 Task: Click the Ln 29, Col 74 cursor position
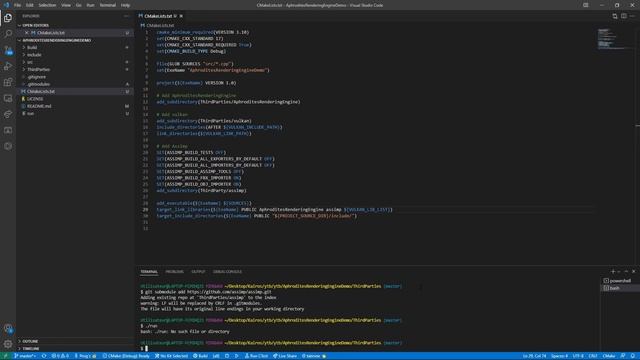[x=535, y=356]
